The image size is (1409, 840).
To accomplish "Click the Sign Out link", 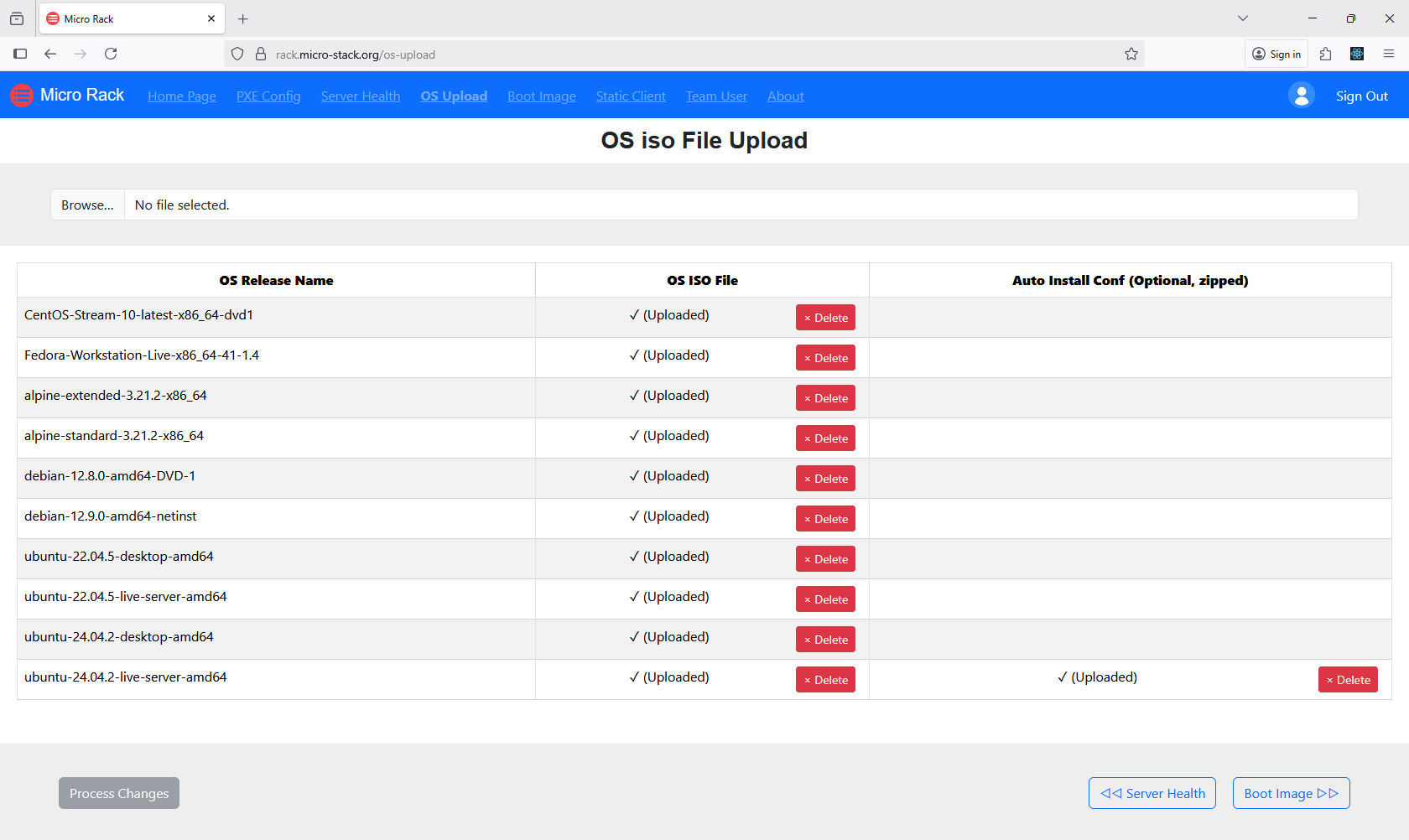I will click(x=1361, y=96).
